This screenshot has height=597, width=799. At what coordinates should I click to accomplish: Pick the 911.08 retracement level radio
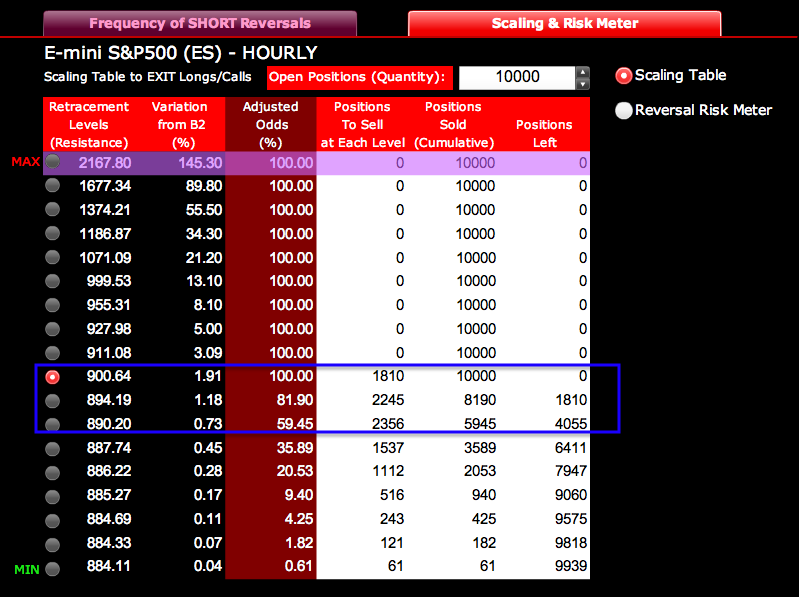pos(53,353)
